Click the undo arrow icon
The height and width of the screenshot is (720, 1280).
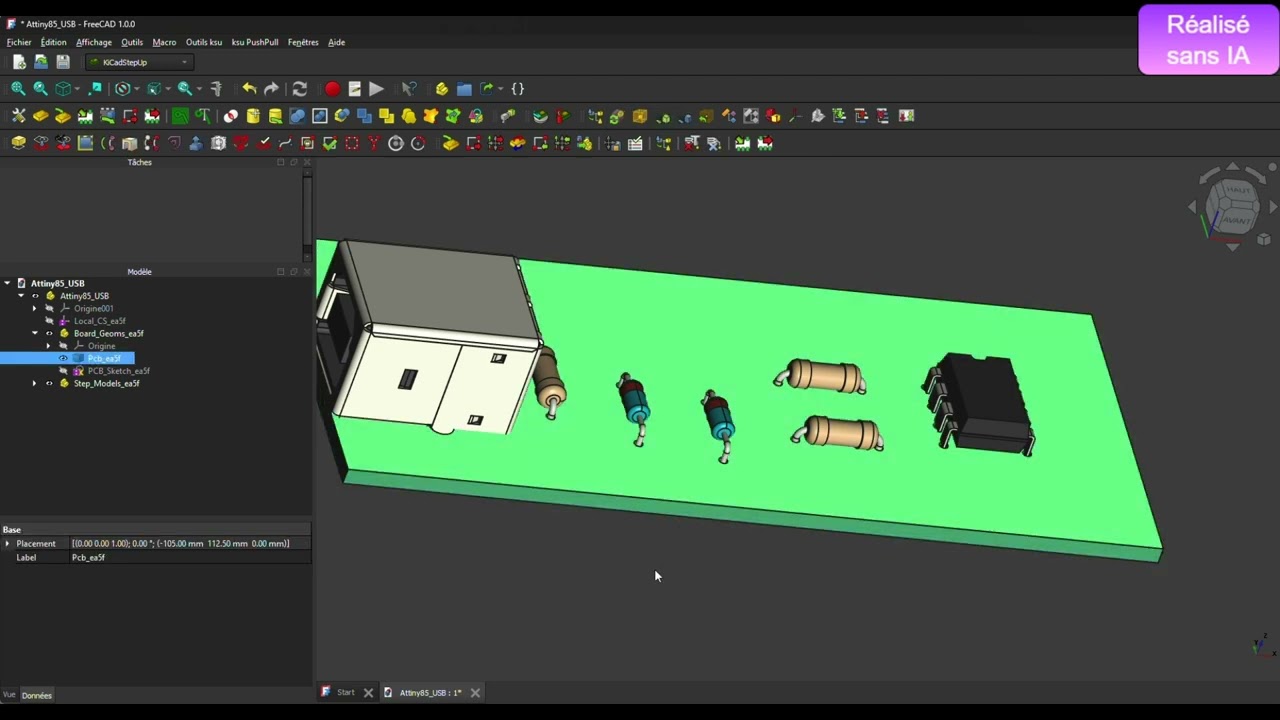249,89
